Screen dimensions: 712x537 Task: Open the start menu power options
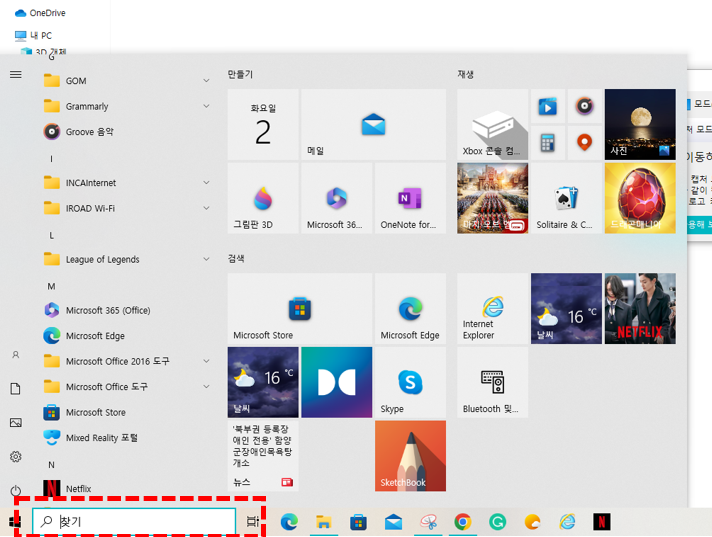click(x=15, y=490)
